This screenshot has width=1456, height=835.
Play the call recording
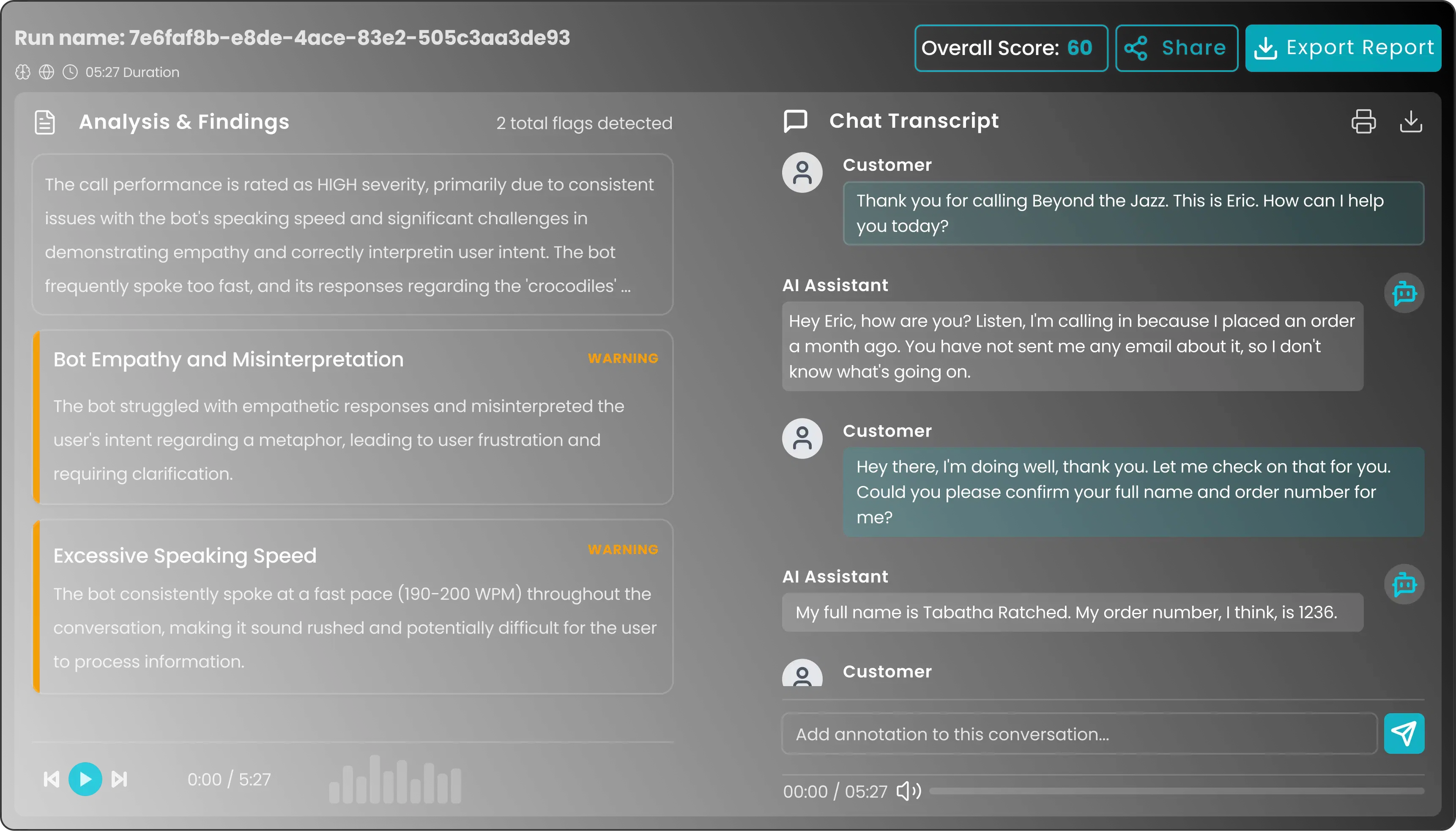tap(86, 779)
